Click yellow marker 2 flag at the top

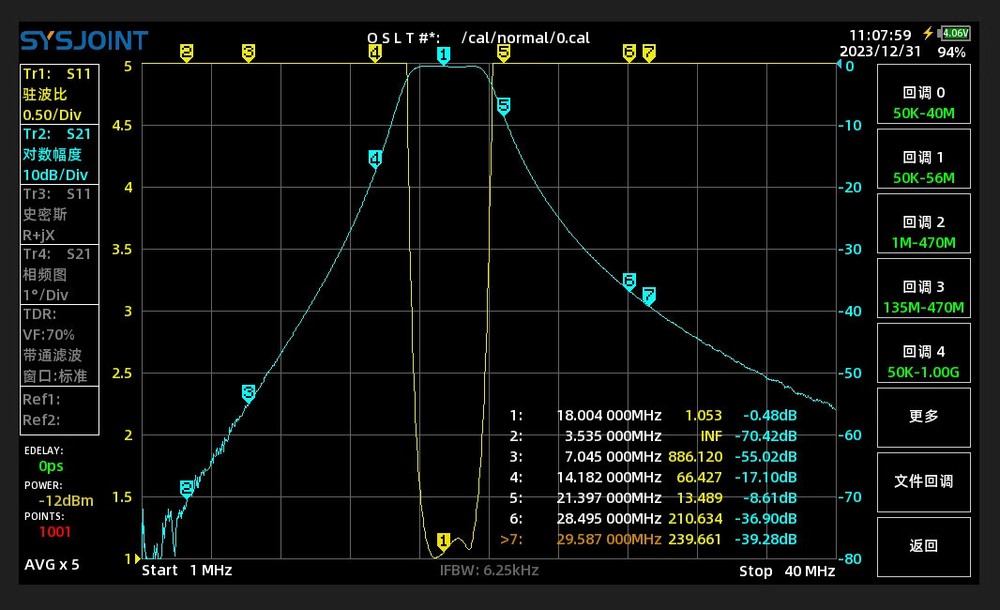(186, 51)
